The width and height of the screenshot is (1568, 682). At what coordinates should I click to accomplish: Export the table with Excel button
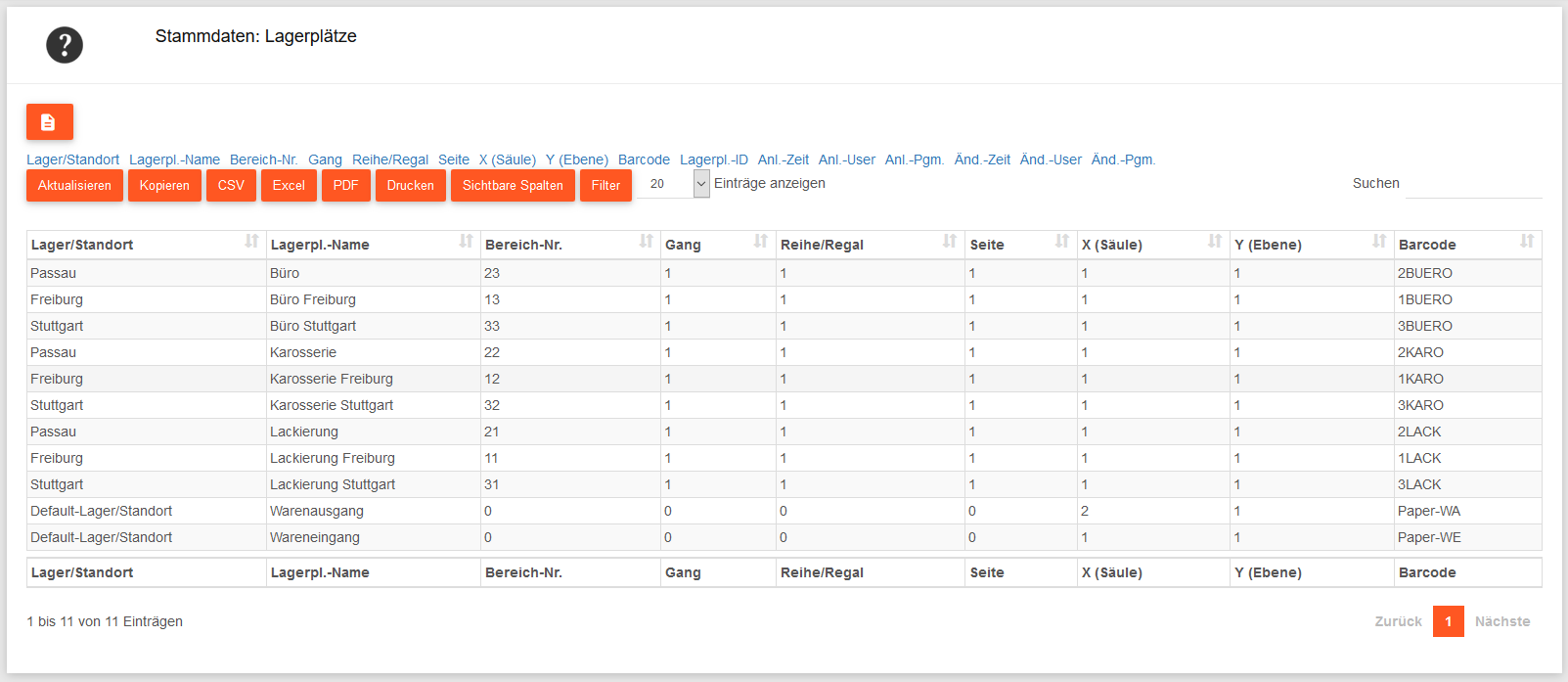tap(289, 185)
